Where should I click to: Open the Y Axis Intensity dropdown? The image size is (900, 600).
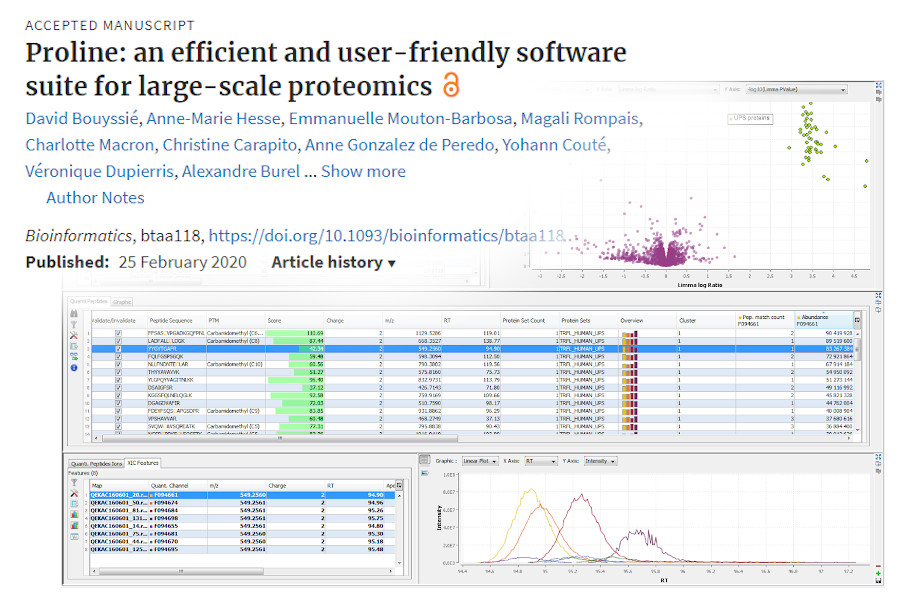(600, 461)
